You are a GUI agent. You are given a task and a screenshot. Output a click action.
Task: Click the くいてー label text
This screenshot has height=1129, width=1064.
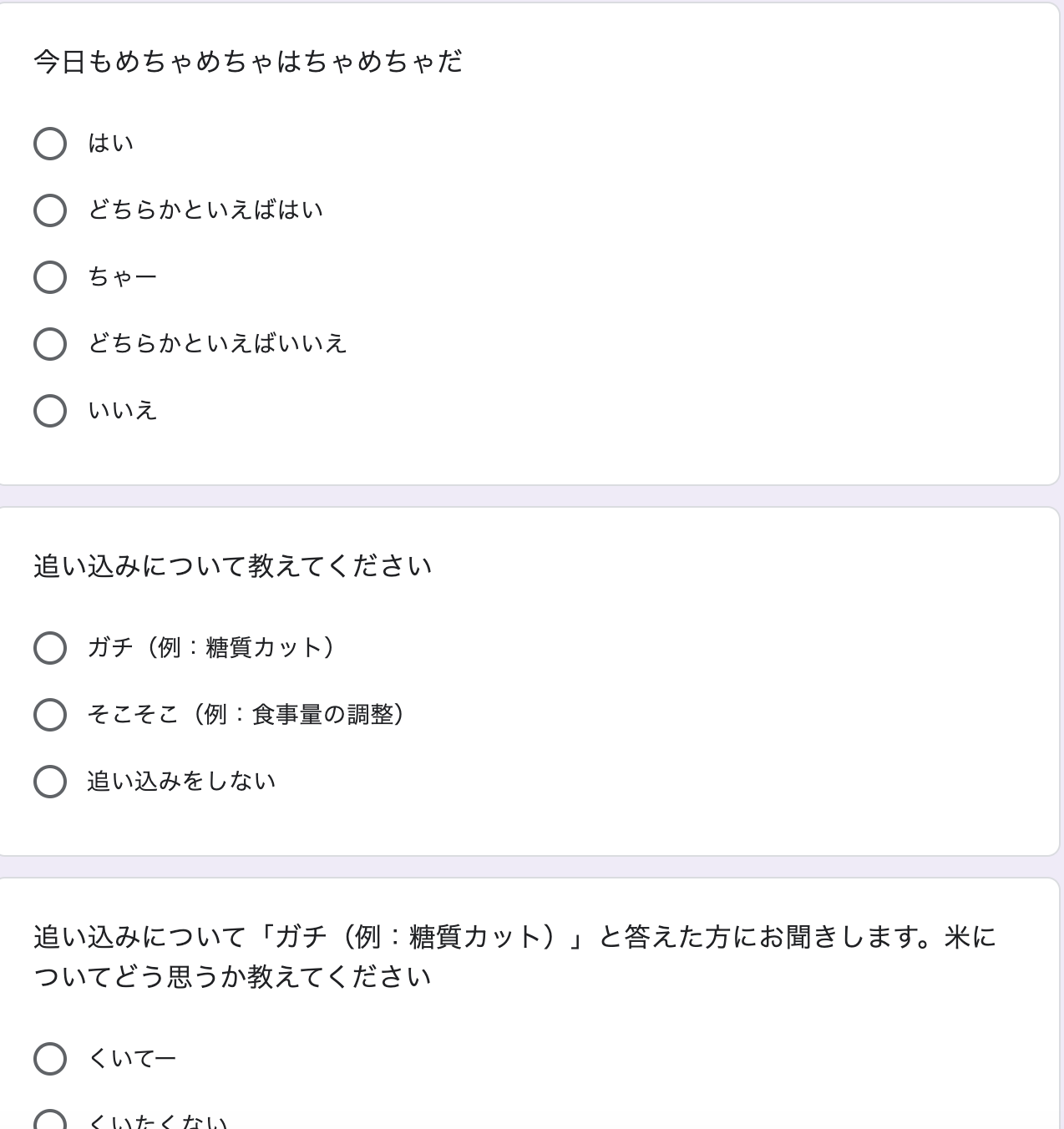click(132, 1059)
